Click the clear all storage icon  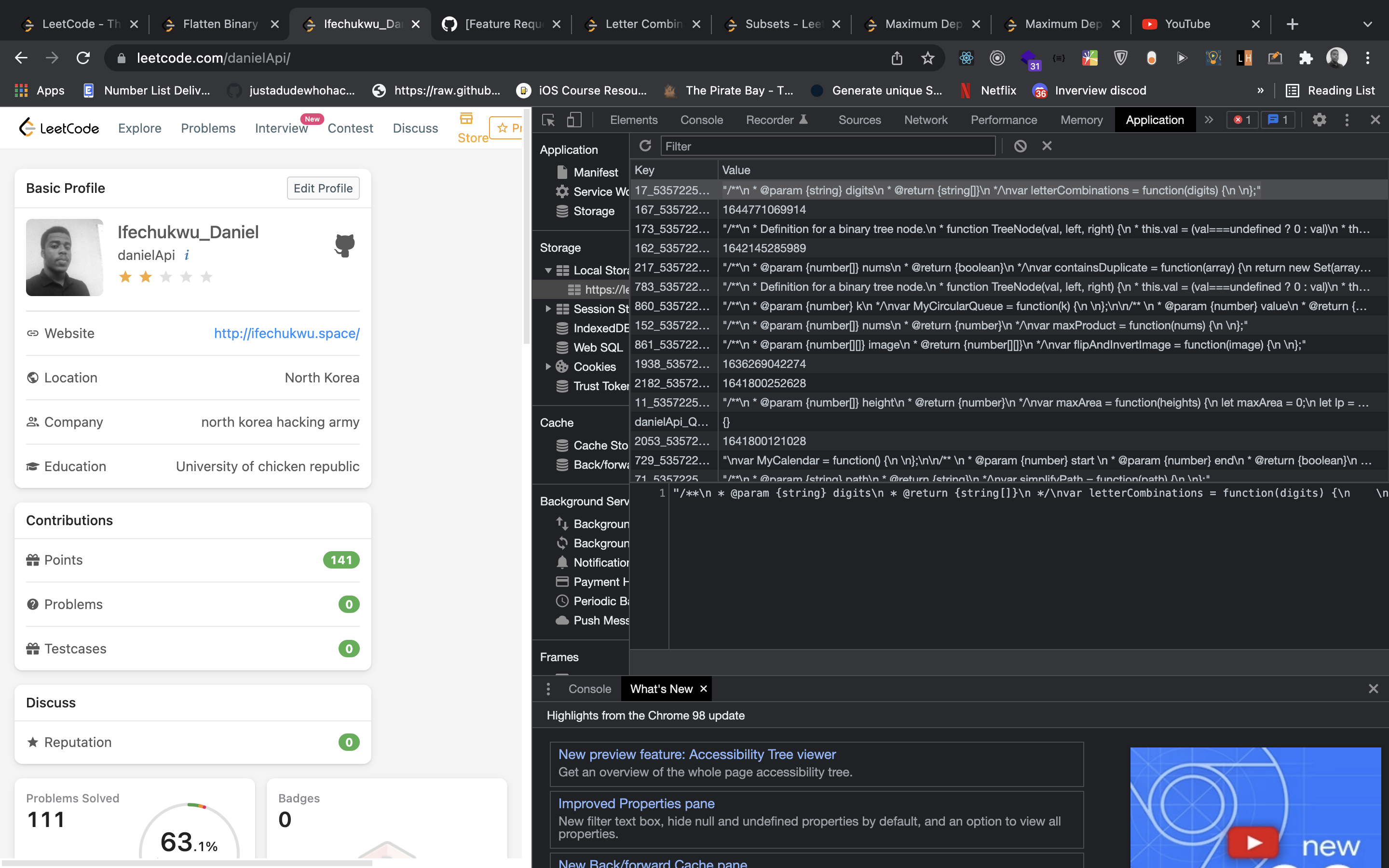tap(1020, 146)
